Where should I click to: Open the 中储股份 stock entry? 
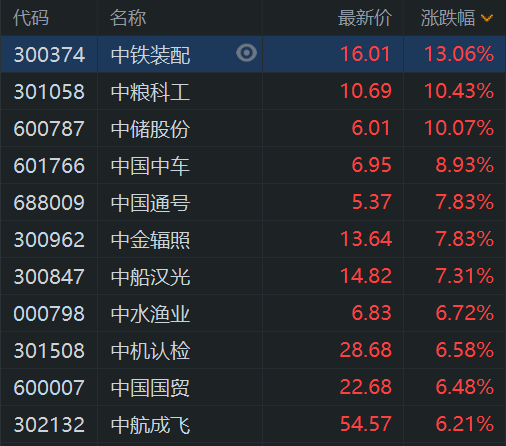pos(150,129)
